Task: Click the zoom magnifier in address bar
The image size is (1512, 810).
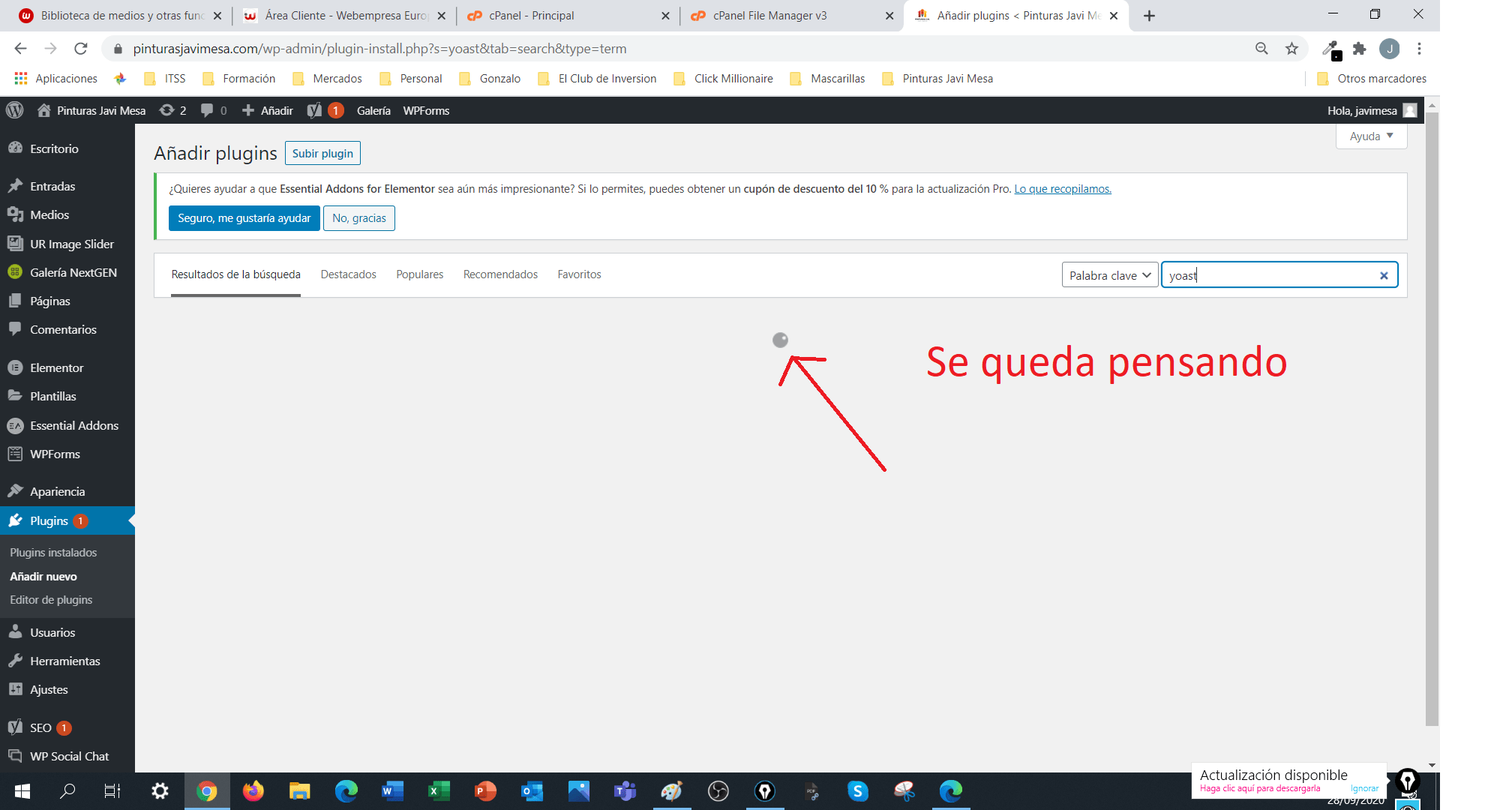Action: [1261, 49]
